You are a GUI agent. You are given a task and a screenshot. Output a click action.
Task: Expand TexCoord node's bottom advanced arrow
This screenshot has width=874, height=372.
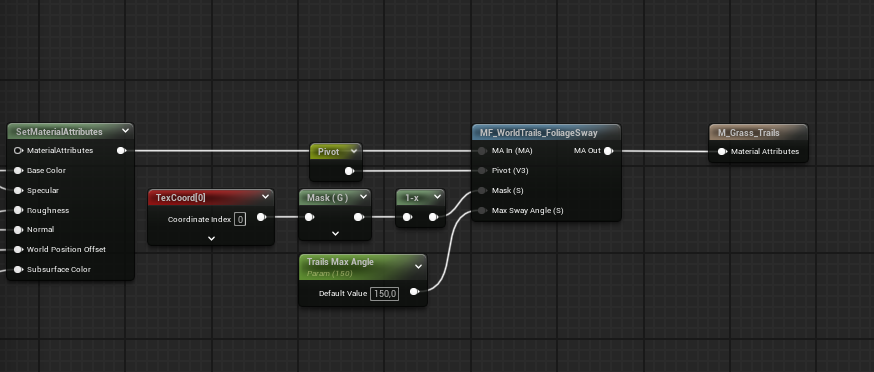click(x=211, y=238)
